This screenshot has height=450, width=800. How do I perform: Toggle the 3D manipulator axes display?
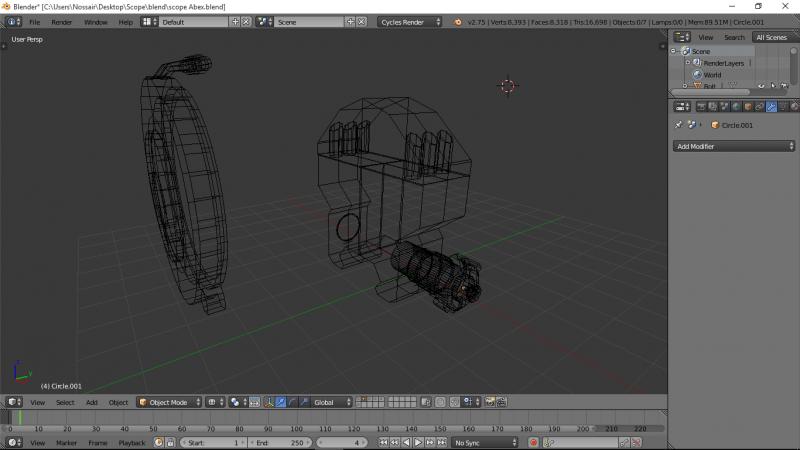point(269,402)
